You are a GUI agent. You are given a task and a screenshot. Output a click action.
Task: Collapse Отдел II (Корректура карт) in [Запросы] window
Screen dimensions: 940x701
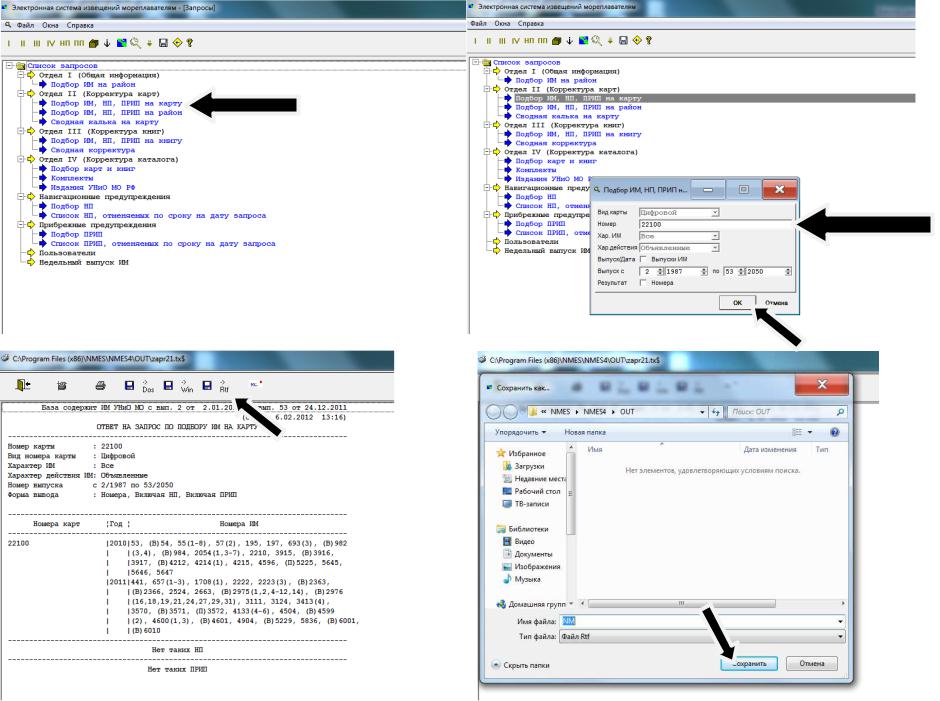(x=21, y=94)
